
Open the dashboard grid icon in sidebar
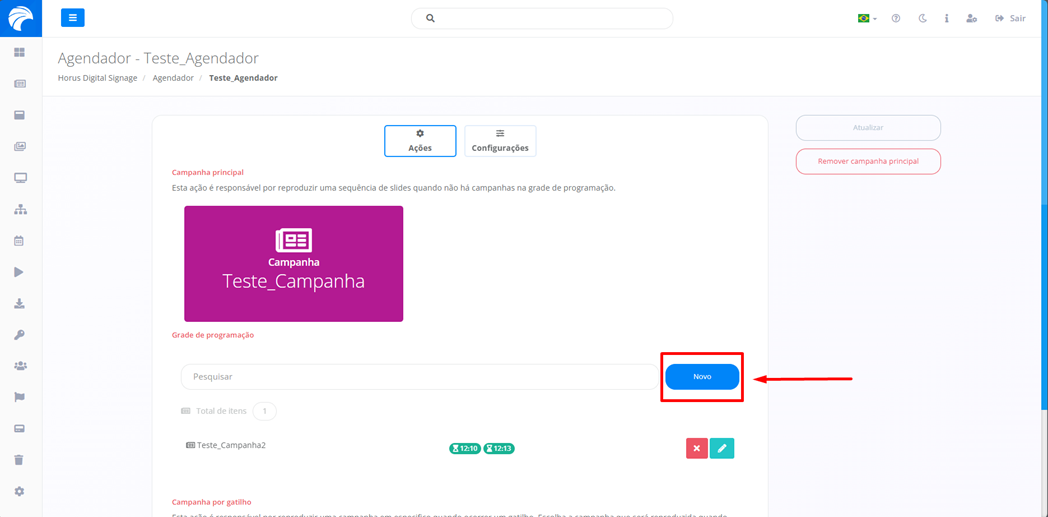pos(20,52)
